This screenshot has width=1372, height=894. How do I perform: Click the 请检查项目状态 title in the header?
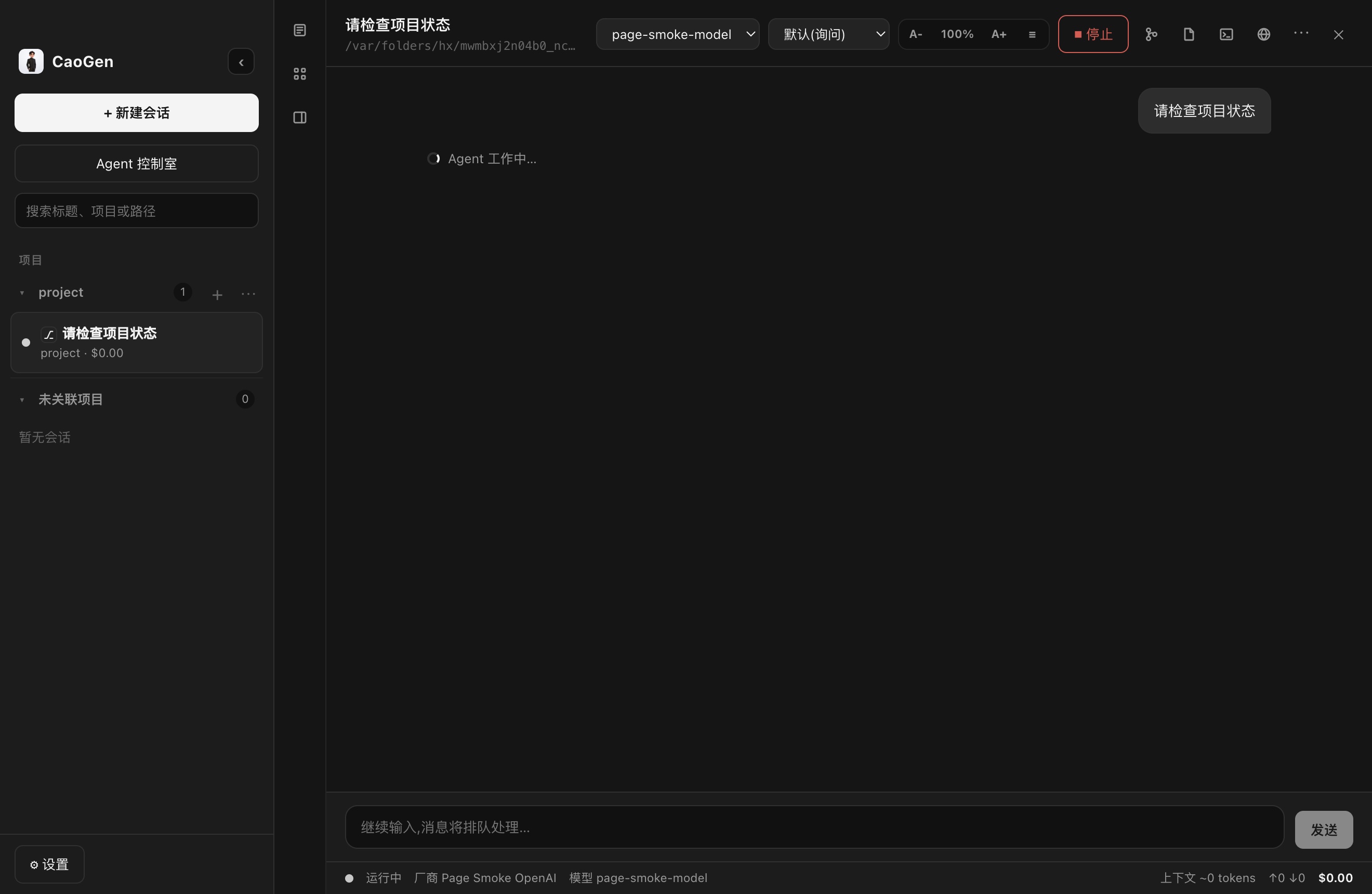point(398,25)
